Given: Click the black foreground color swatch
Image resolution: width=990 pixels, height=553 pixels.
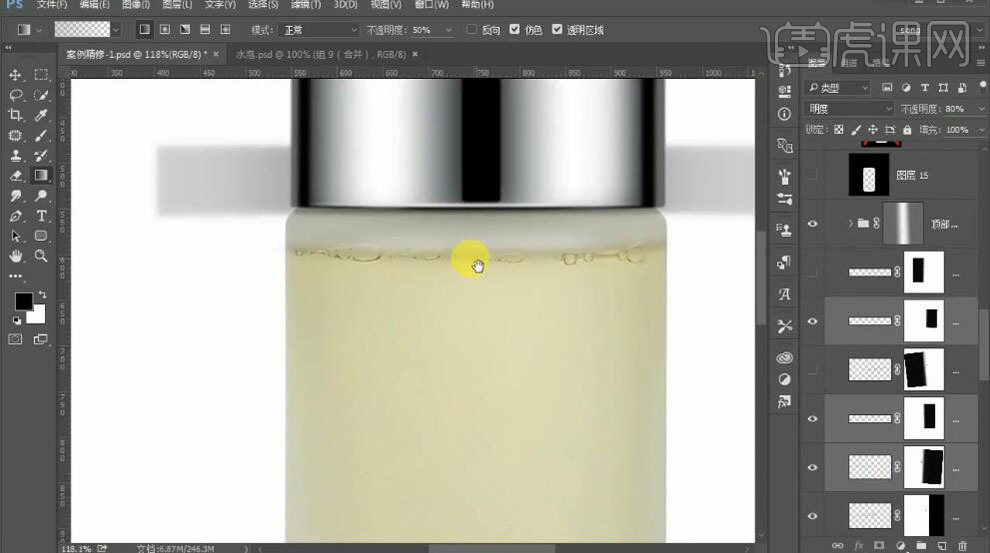Looking at the screenshot, I should coord(23,301).
